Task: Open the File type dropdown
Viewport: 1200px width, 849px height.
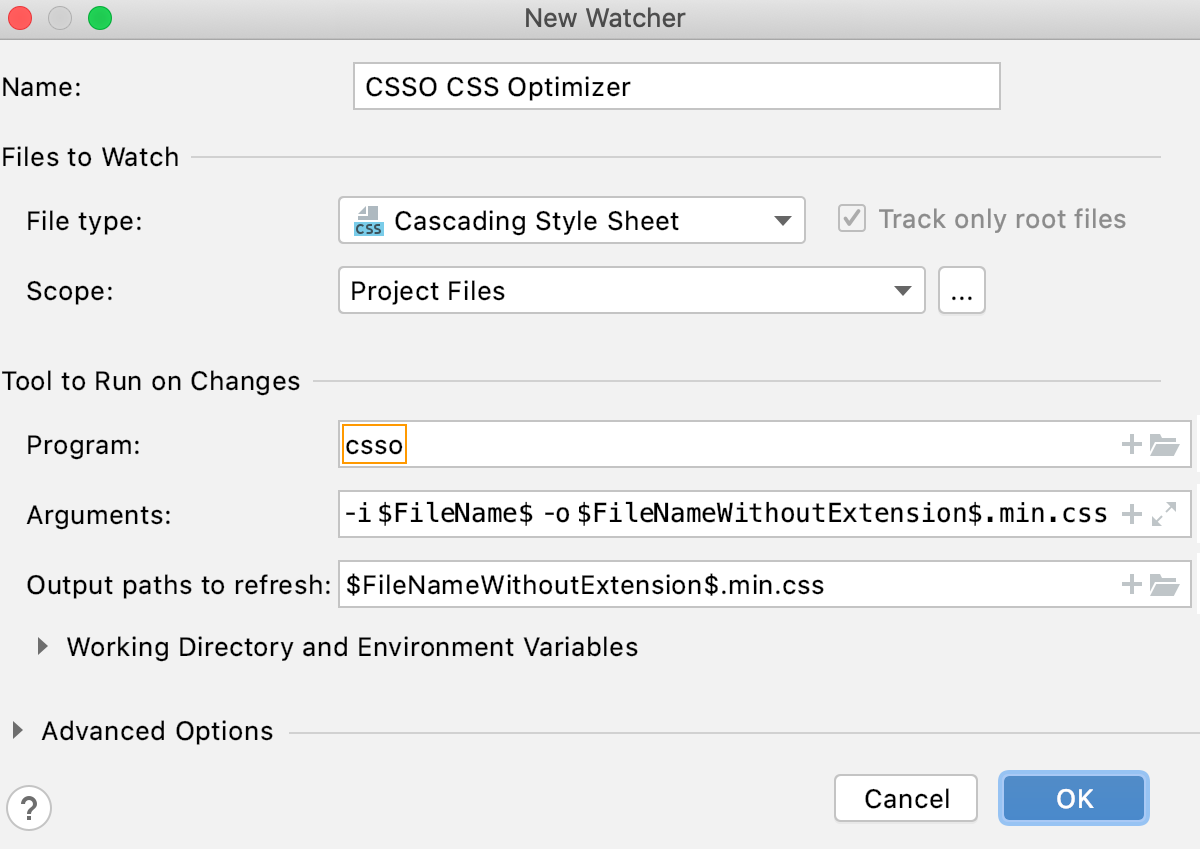Action: [x=783, y=221]
